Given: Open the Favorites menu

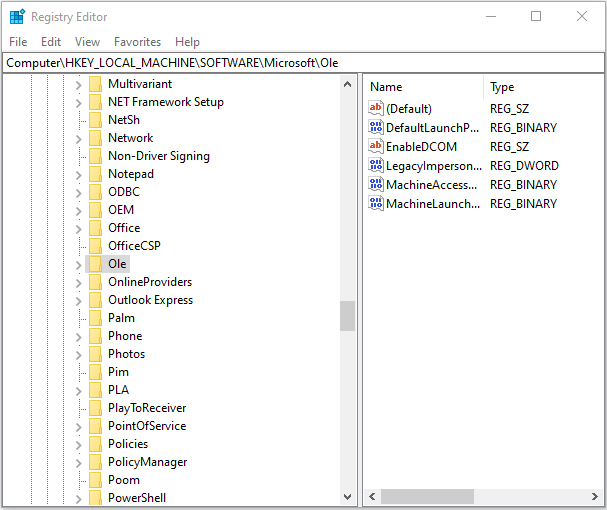Looking at the screenshot, I should 137,42.
